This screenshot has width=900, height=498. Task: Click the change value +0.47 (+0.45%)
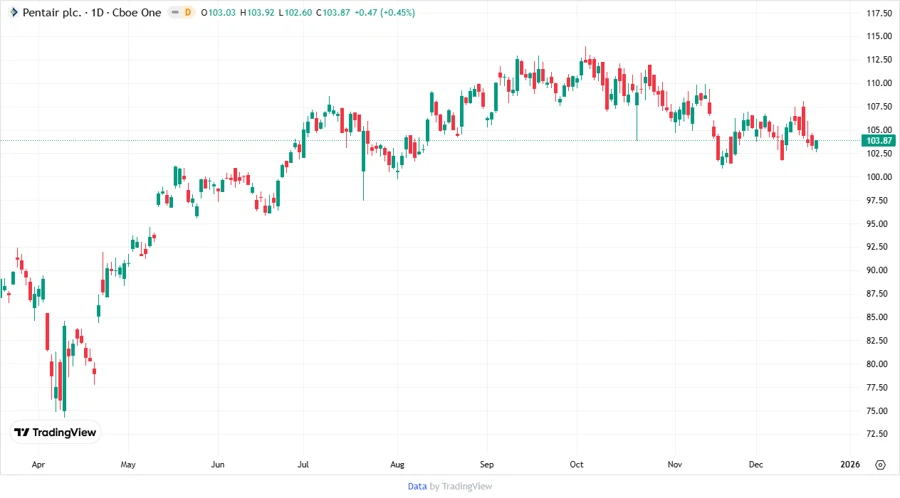(x=385, y=12)
